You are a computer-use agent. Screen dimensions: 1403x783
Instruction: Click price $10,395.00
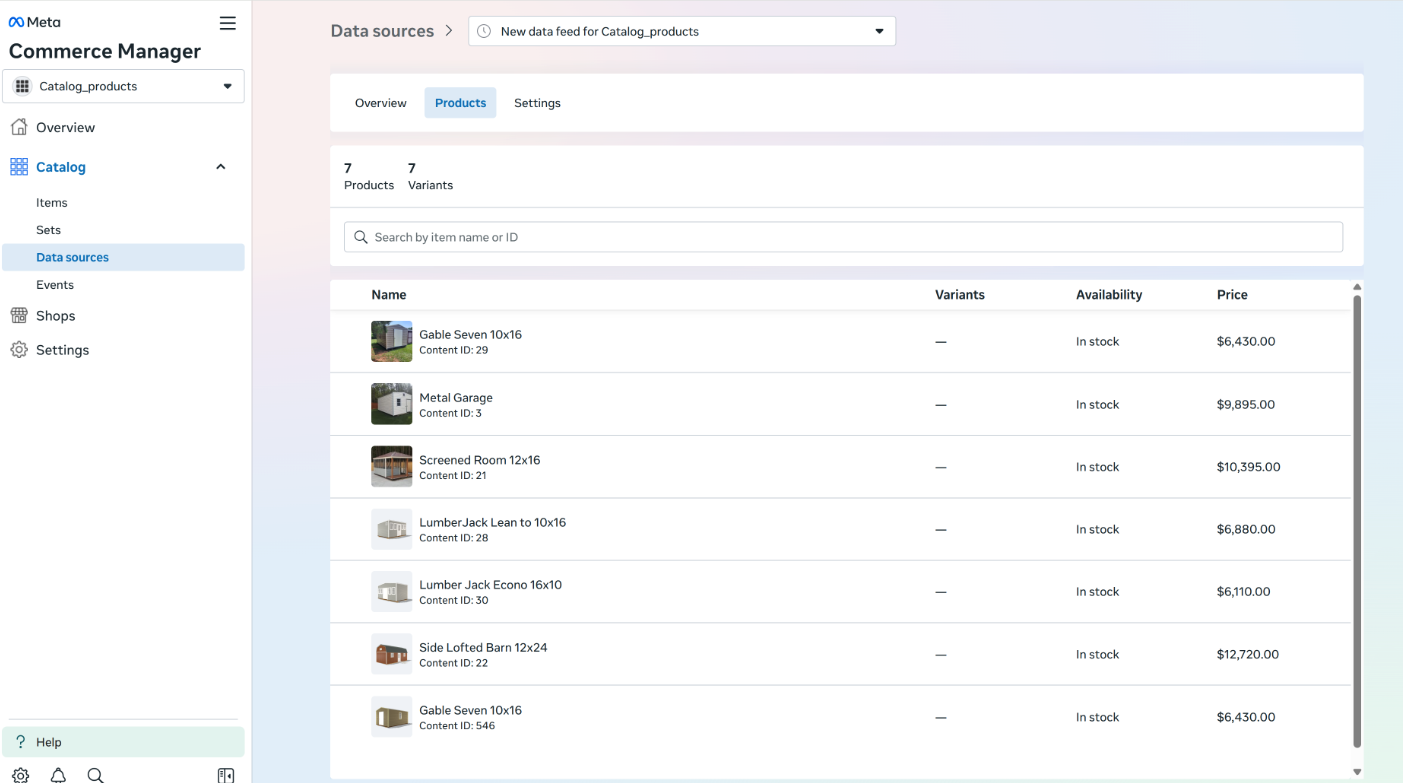point(1249,467)
